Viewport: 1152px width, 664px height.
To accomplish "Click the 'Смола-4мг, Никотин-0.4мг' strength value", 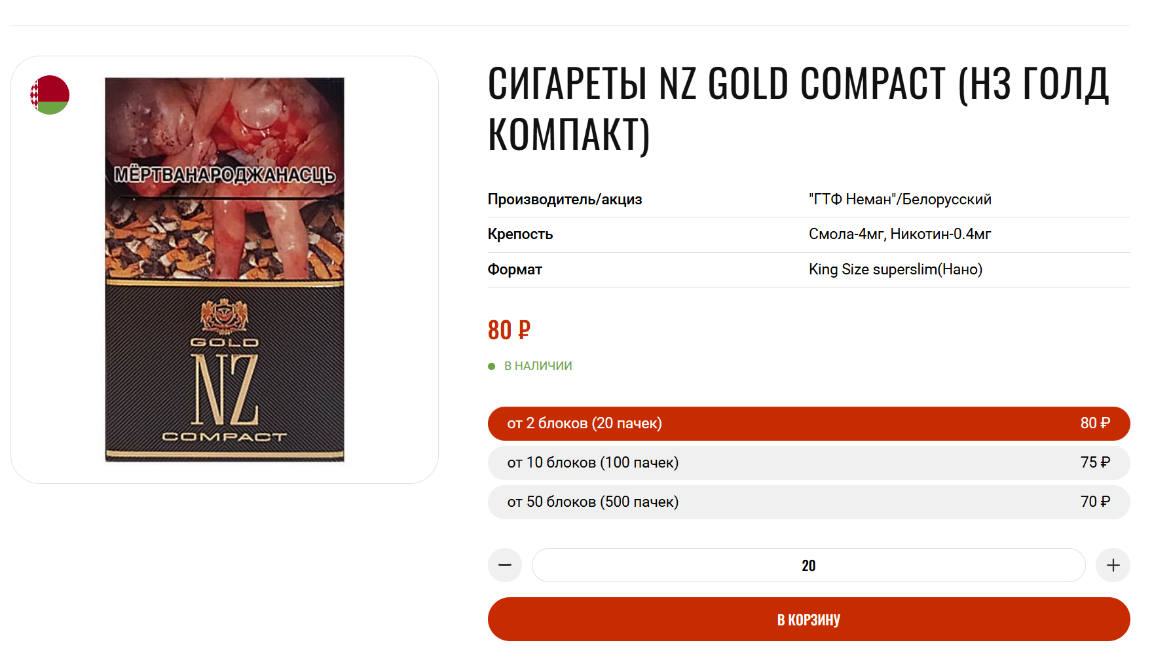I will 900,234.
